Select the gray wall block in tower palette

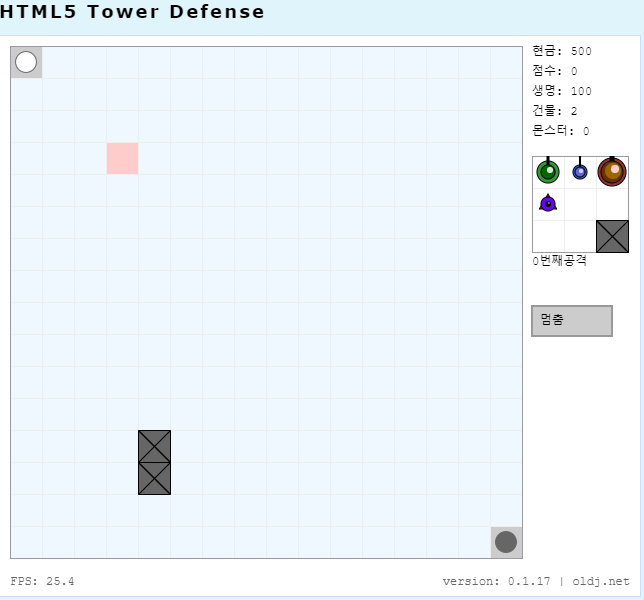coord(612,236)
